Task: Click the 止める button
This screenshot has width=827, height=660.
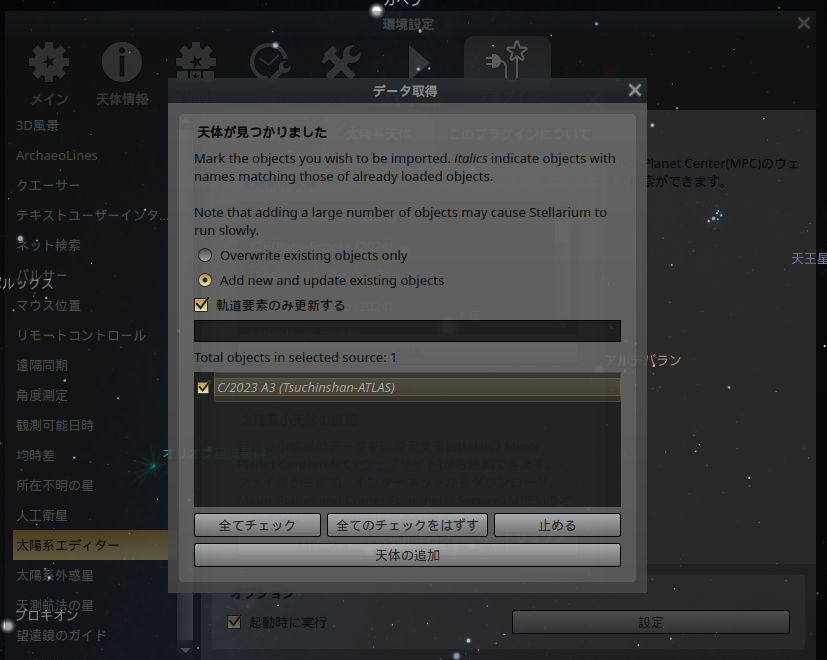Action: (557, 525)
